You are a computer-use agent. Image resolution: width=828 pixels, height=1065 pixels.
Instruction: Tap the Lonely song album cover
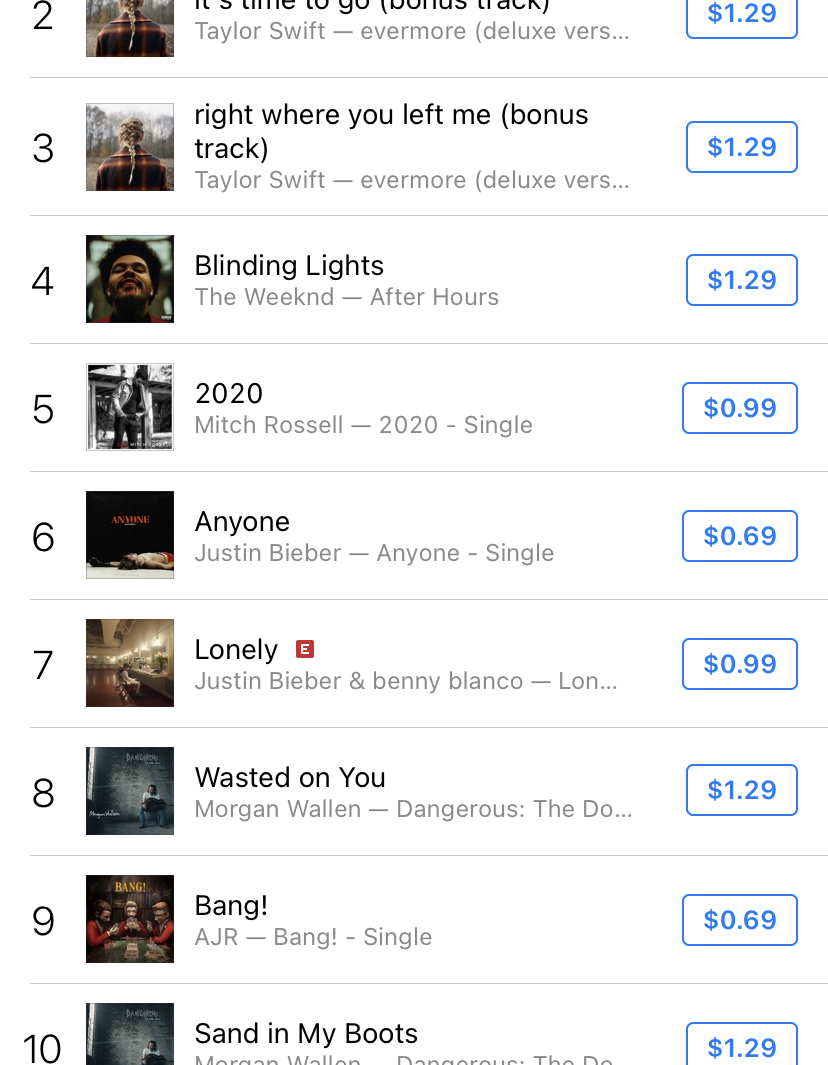click(130, 663)
